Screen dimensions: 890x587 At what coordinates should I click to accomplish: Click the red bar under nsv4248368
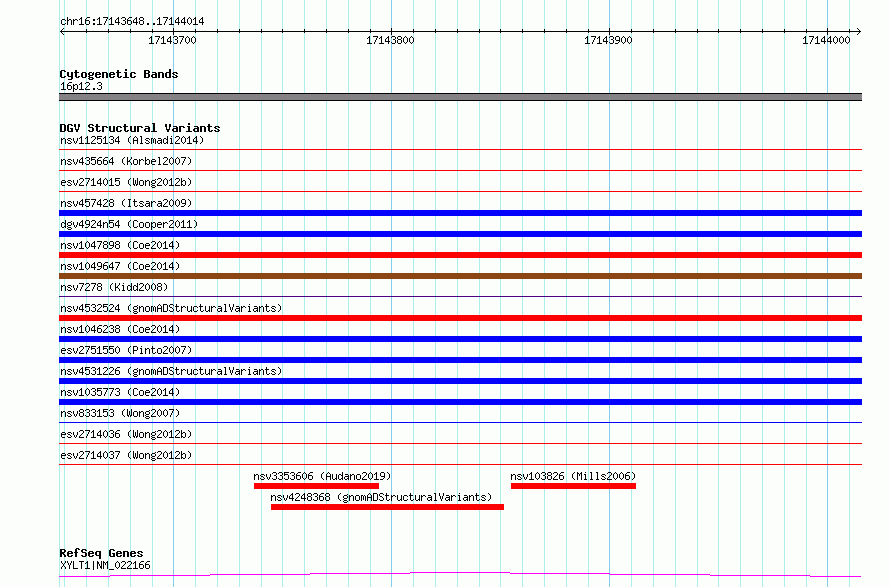[x=387, y=507]
